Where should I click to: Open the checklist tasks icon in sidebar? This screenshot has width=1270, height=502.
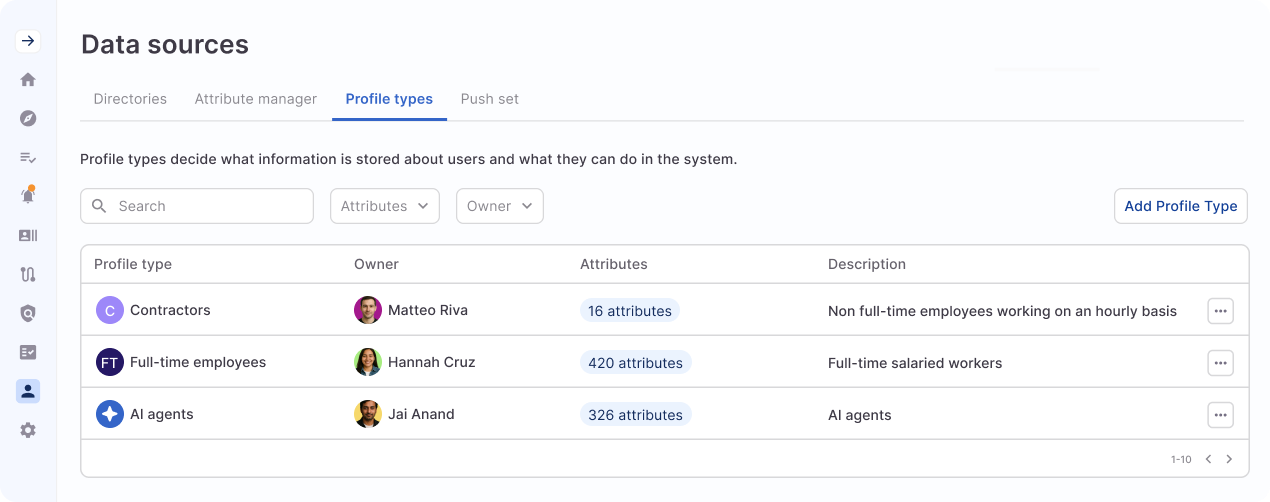[28, 157]
